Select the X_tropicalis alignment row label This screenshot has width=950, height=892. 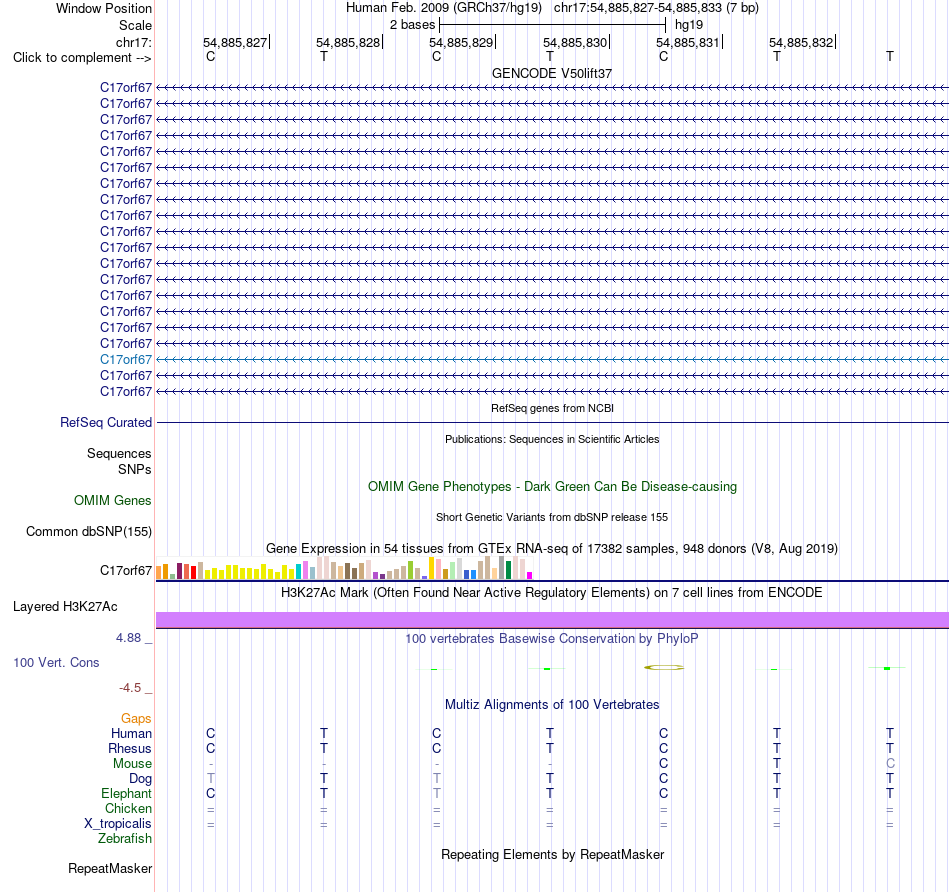(118, 824)
